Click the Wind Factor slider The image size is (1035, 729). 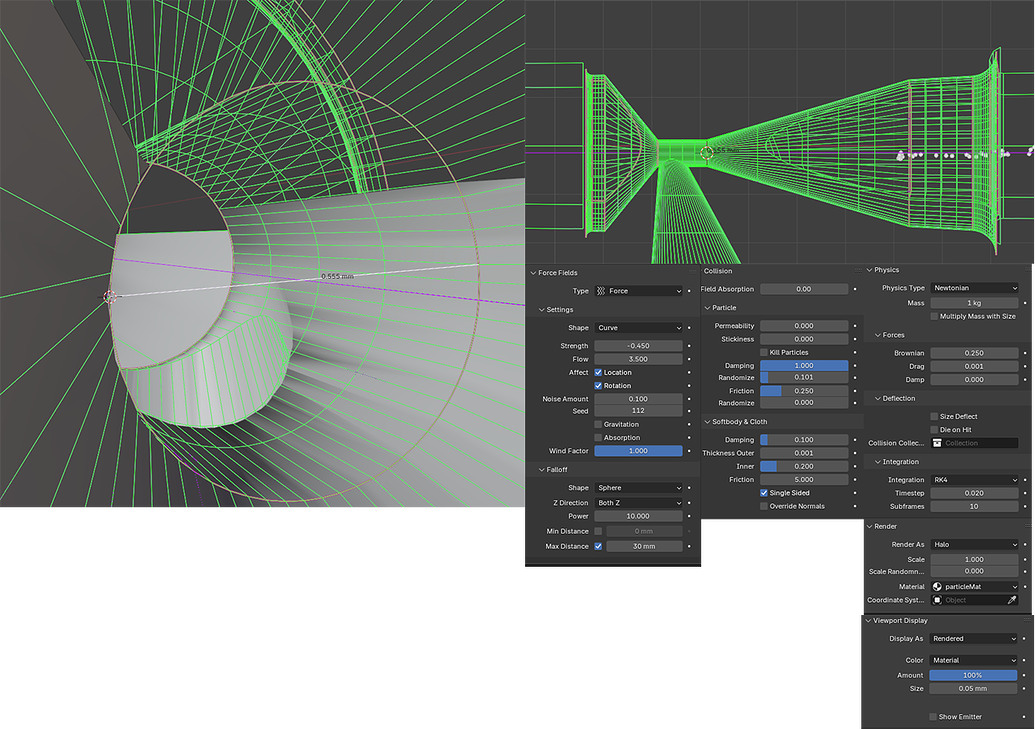tap(638, 451)
